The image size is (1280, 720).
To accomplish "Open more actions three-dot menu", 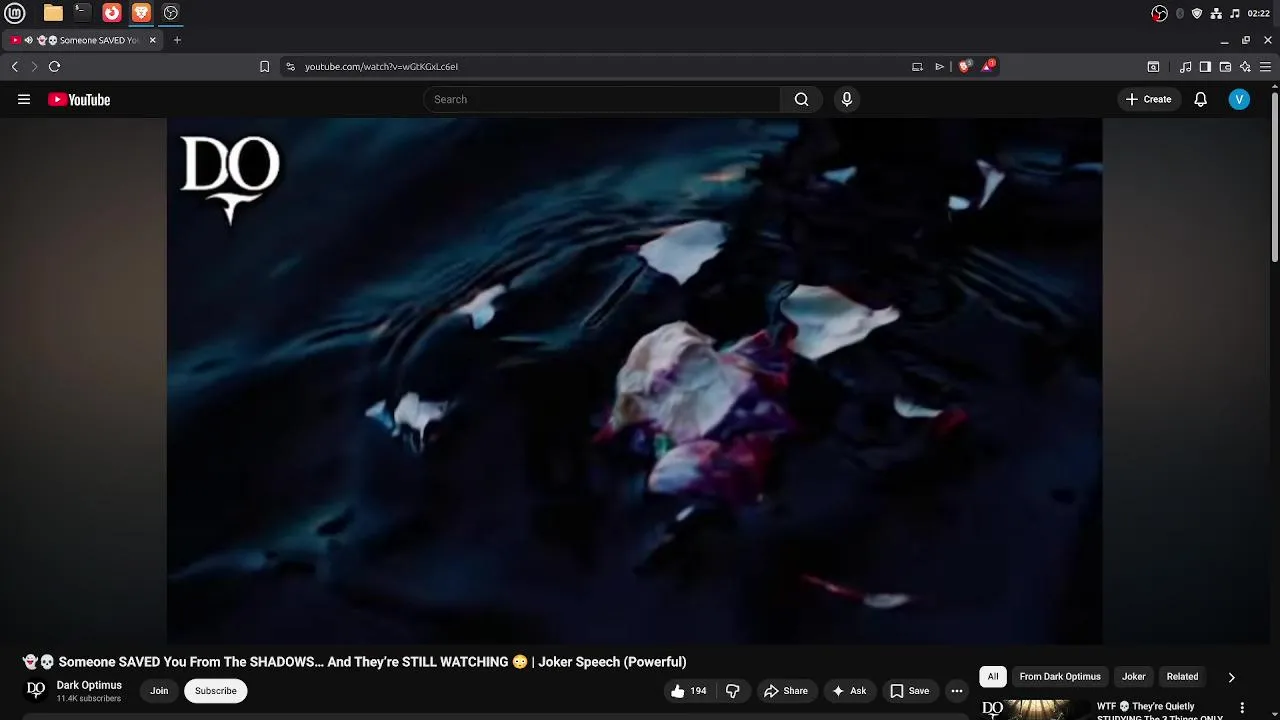I will [957, 691].
